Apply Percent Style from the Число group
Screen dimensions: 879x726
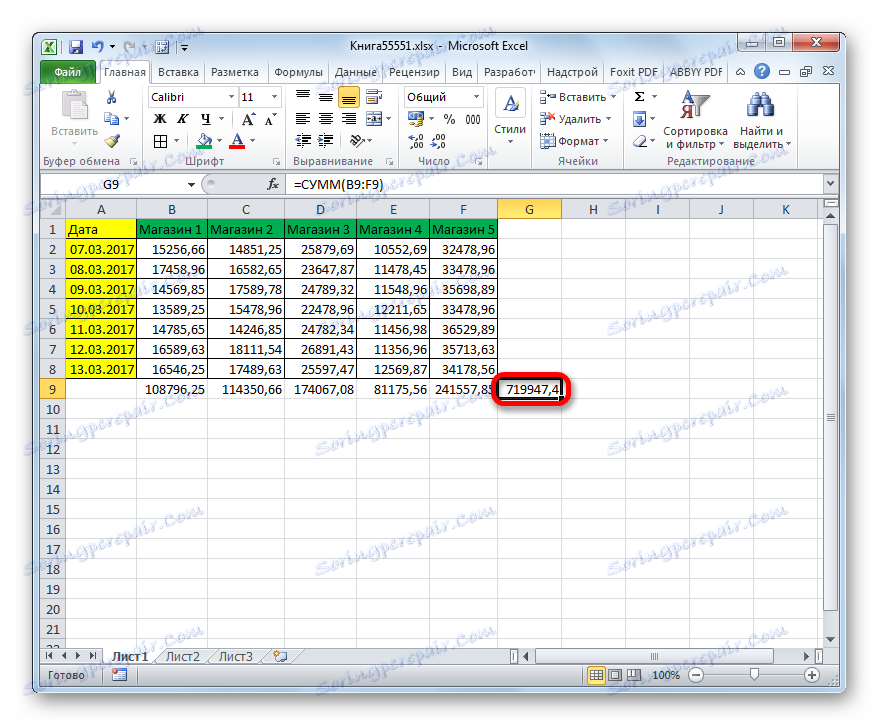pyautogui.click(x=448, y=118)
